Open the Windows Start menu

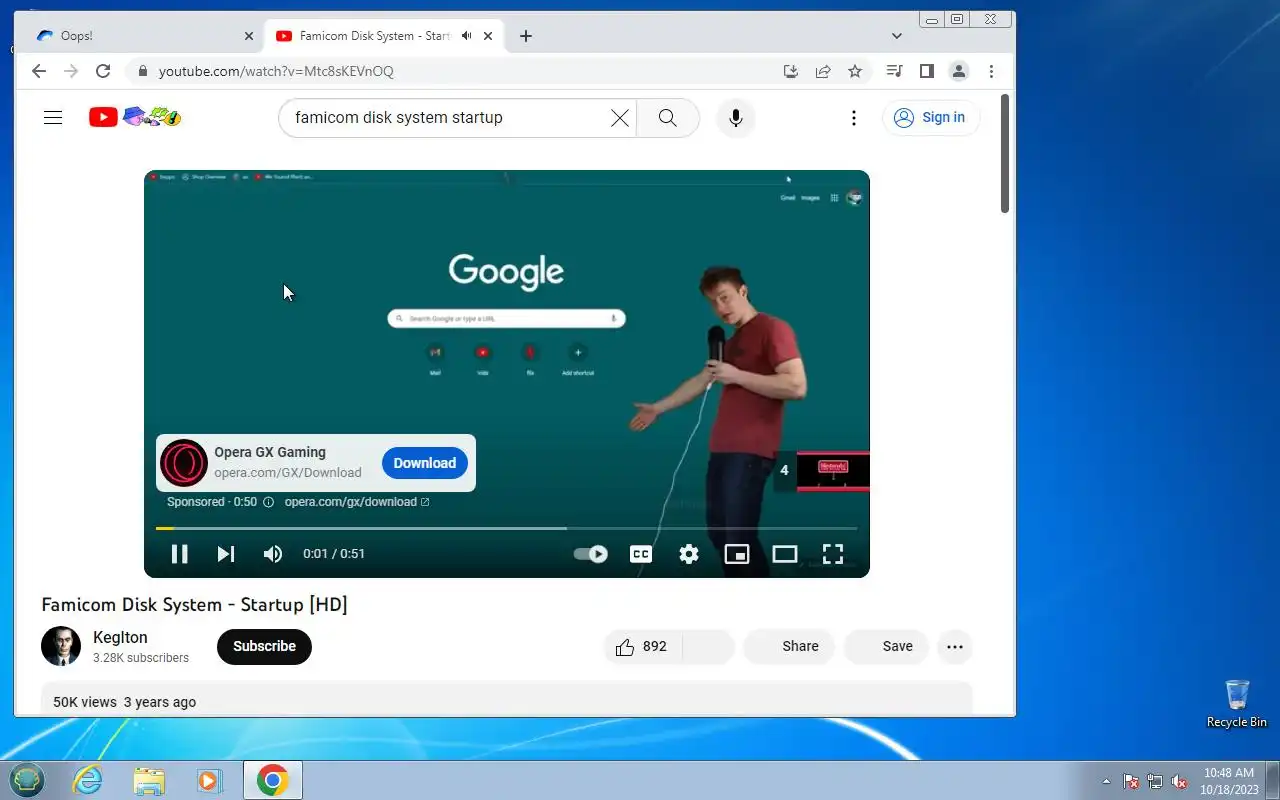tap(27, 779)
